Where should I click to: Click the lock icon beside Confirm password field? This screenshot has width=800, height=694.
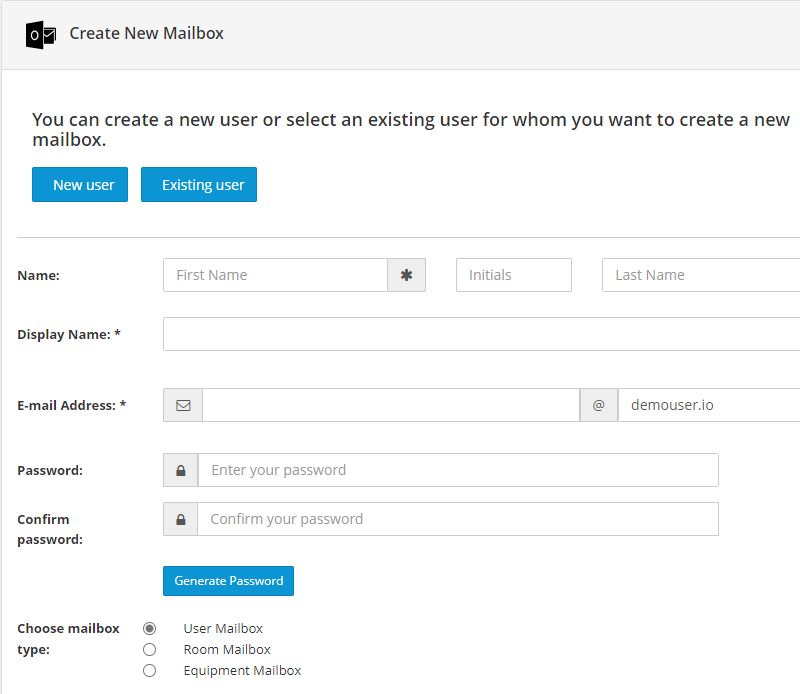(181, 519)
